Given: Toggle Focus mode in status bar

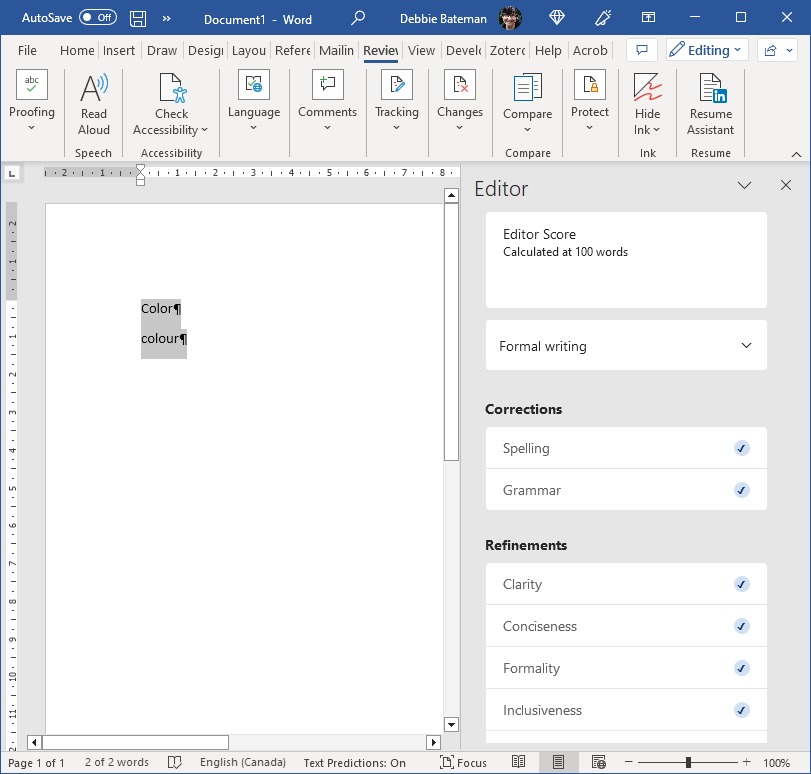Looking at the screenshot, I should pos(464,762).
